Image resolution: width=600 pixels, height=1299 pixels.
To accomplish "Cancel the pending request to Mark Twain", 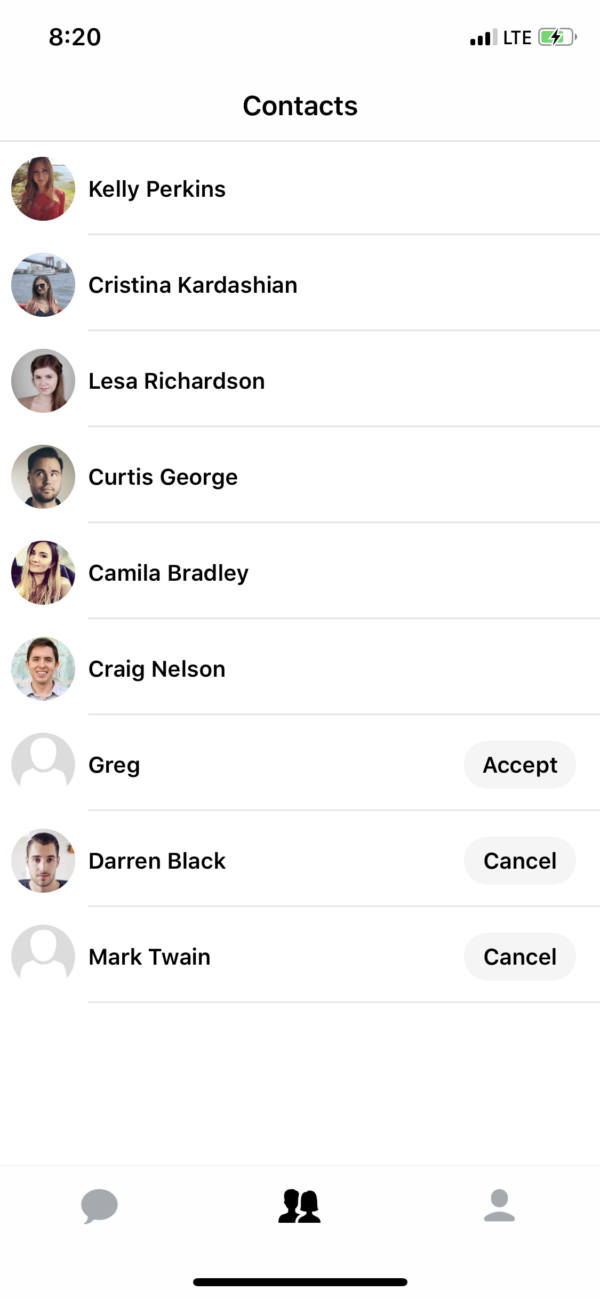I will pos(520,956).
